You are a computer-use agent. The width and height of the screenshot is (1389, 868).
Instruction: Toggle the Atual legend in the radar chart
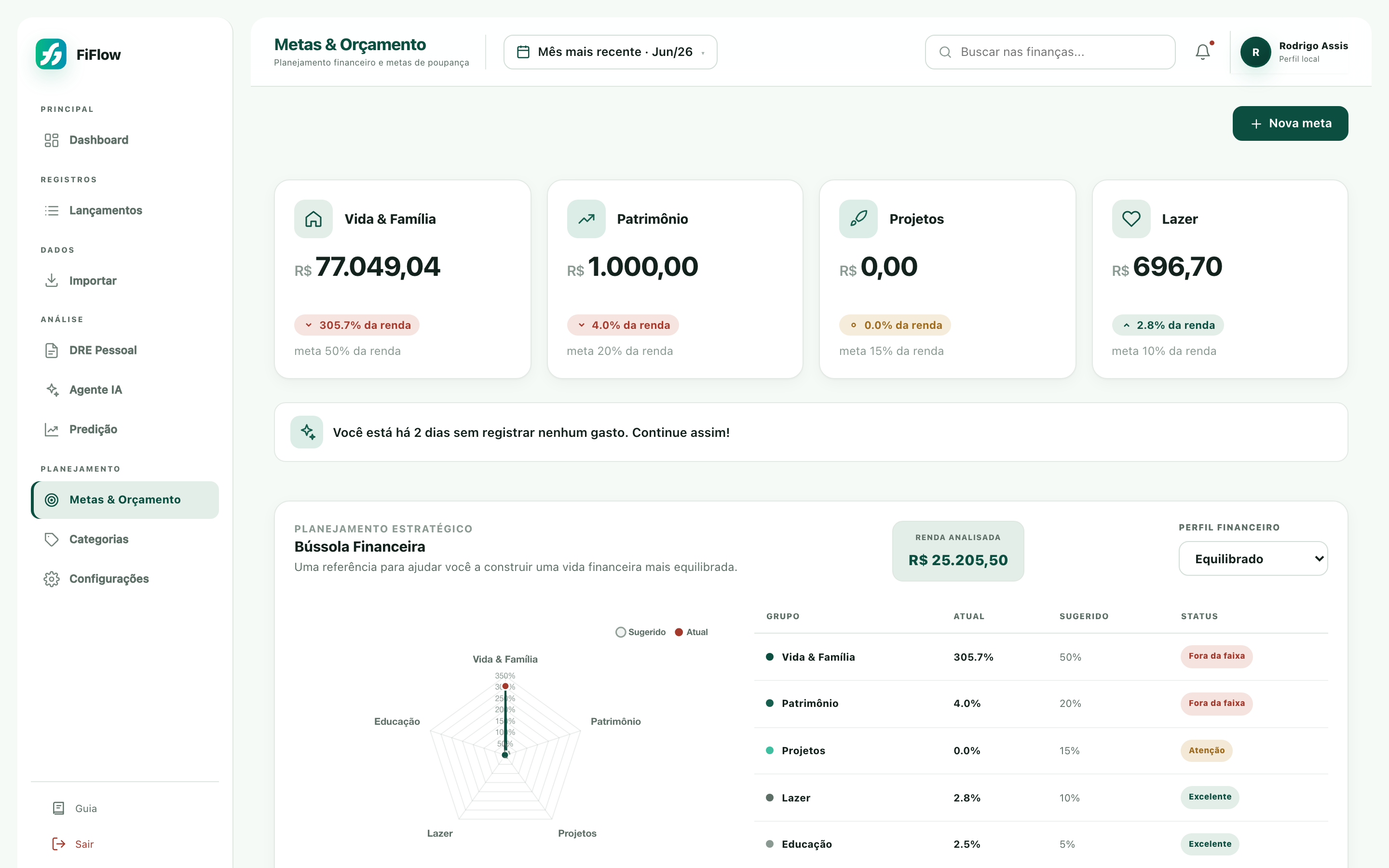[x=692, y=632]
